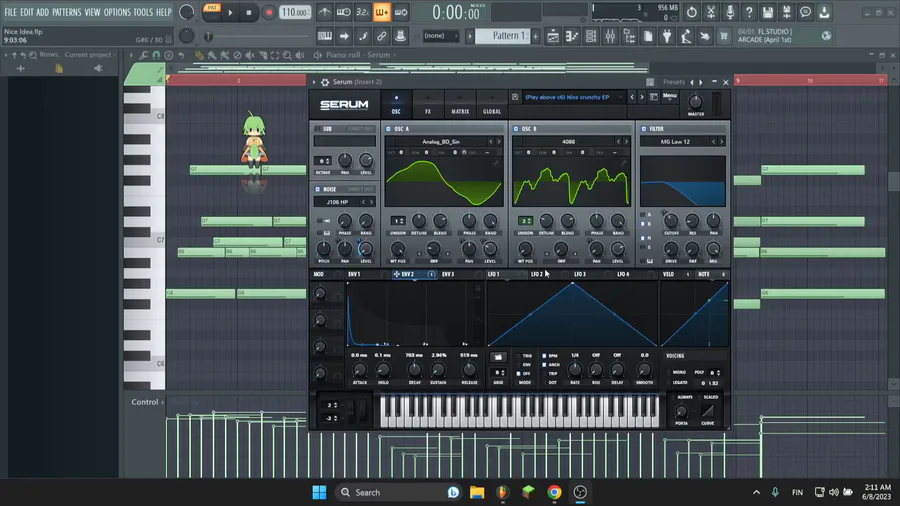Switch Serum to the FX tab
Viewport: 900px width, 506px height.
[428, 104]
